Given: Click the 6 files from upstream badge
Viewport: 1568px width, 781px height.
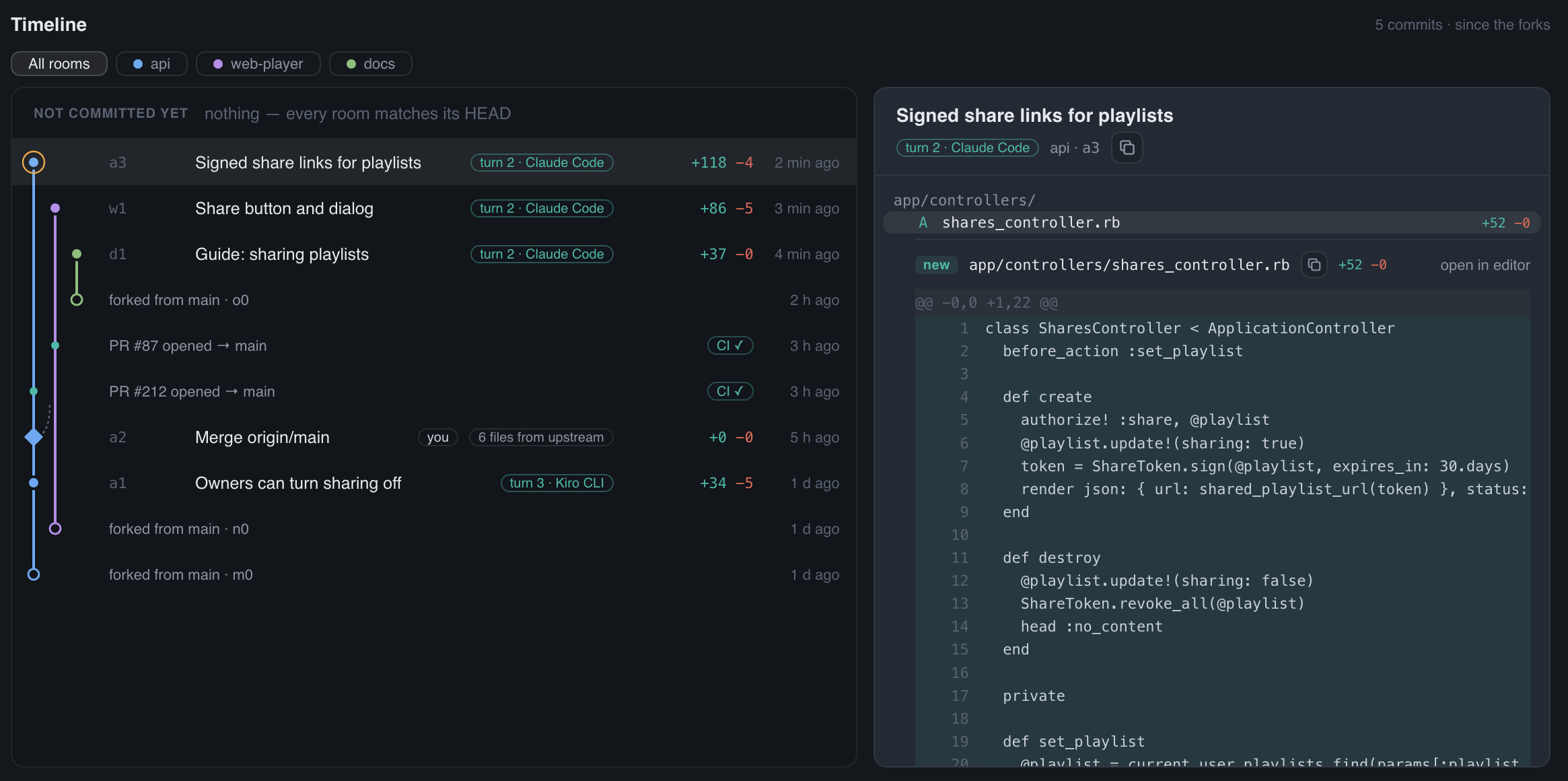Looking at the screenshot, I should pyautogui.click(x=541, y=437).
